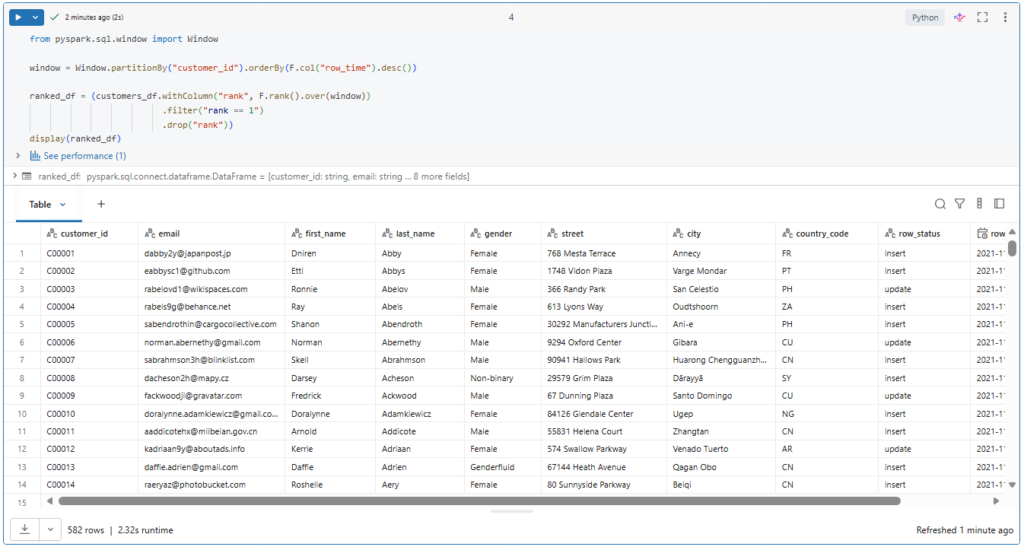The width and height of the screenshot is (1024, 550).
Task: Click the customer_id column header
Action: point(84,233)
